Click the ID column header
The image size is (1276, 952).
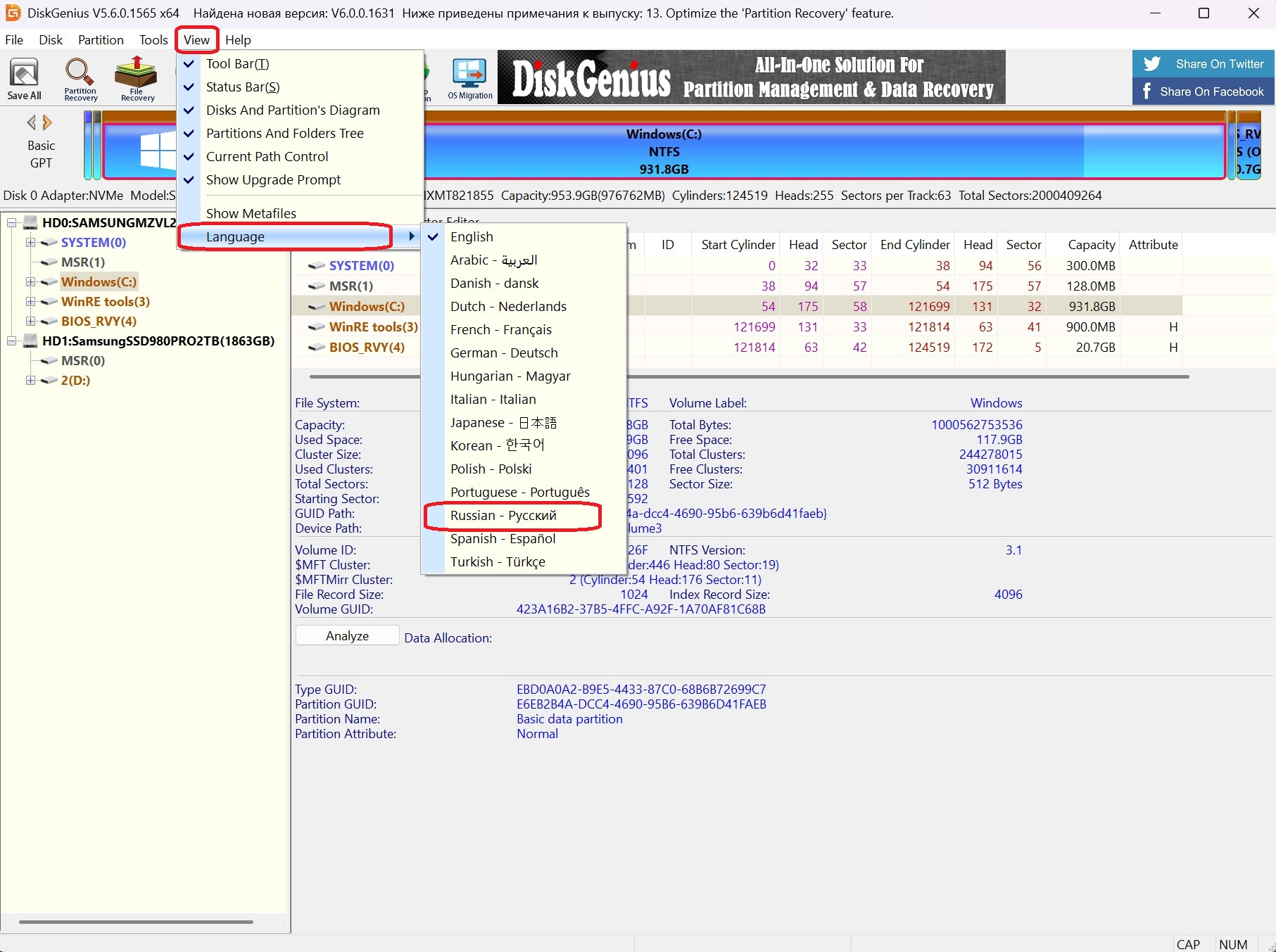[x=667, y=245]
